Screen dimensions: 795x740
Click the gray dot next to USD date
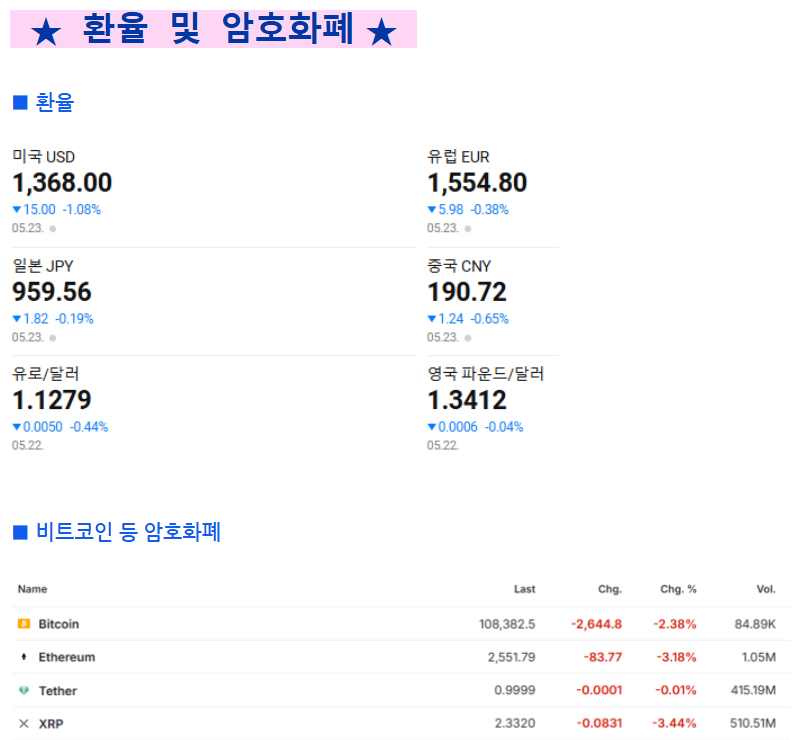[53, 229]
